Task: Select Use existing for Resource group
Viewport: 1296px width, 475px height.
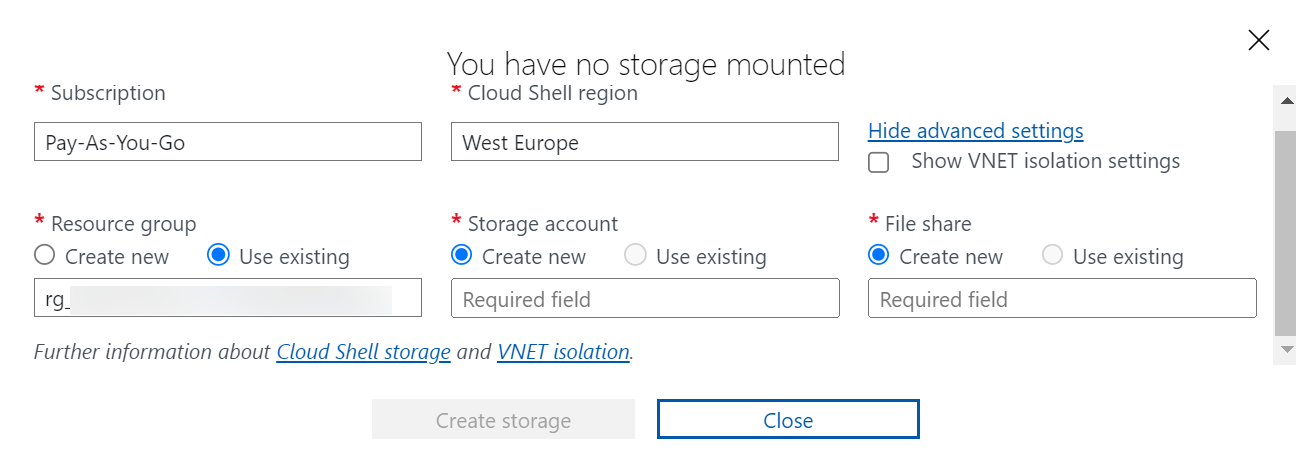Action: coord(218,256)
